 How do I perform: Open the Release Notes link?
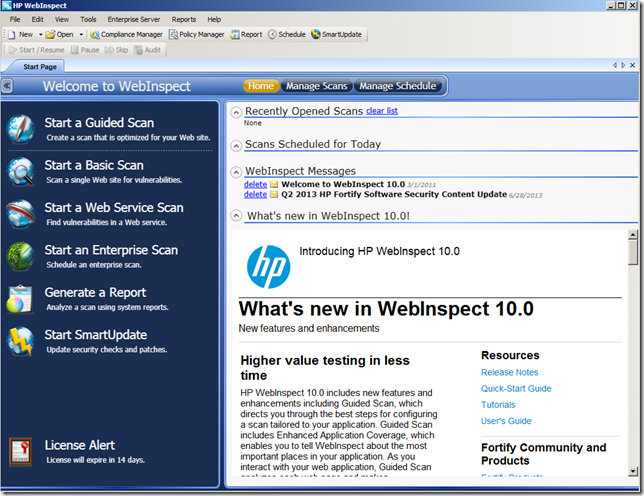click(x=510, y=372)
